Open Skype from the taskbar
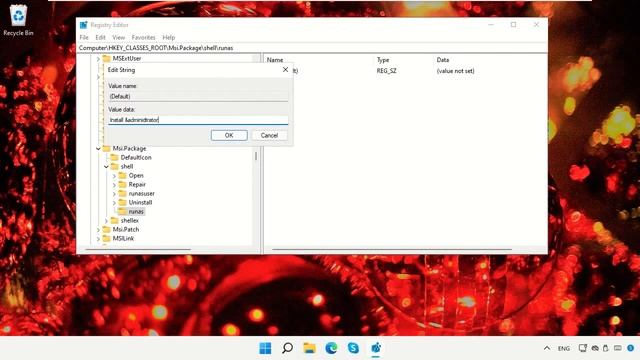This screenshot has height=360, width=640. click(353, 348)
